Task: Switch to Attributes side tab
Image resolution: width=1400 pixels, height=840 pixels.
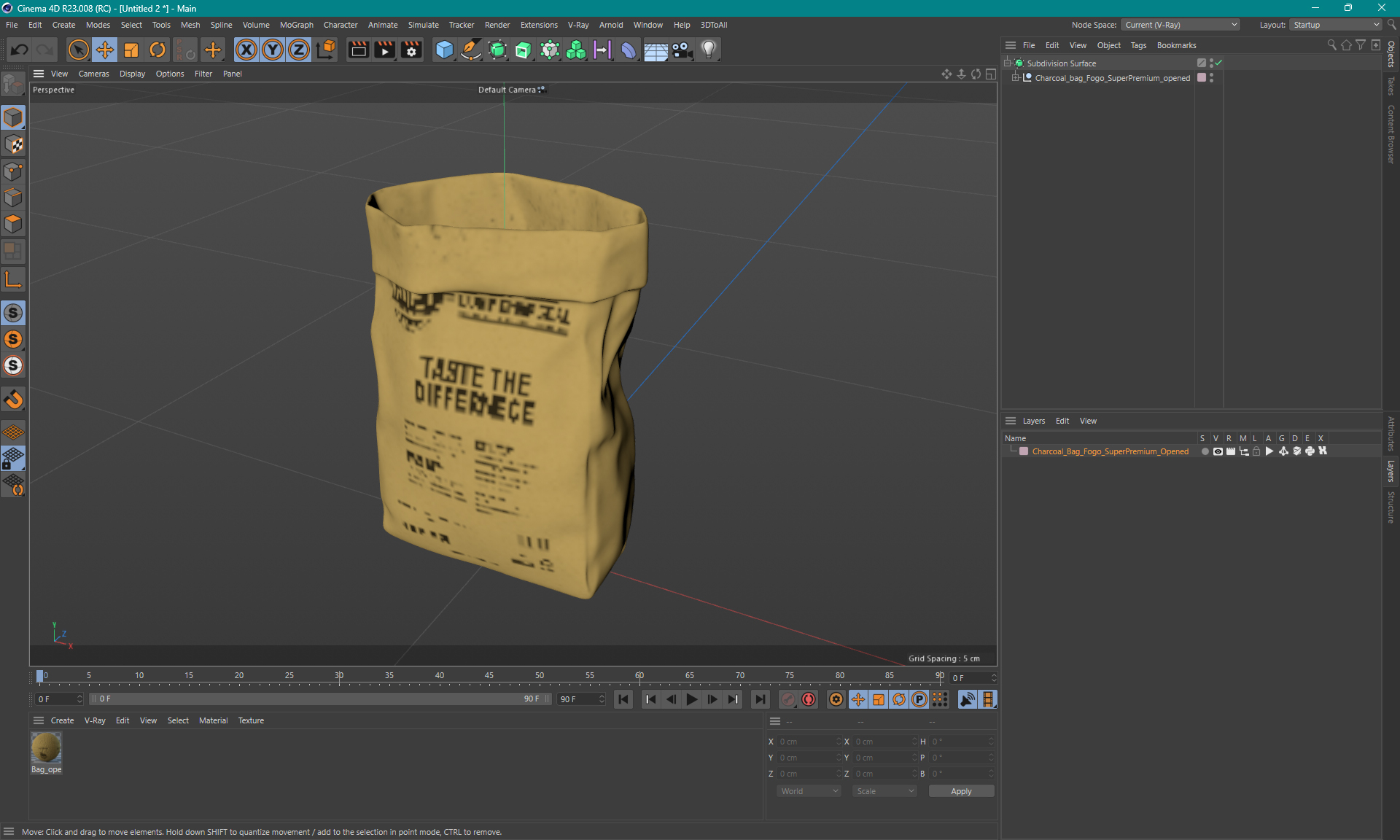Action: click(1391, 434)
